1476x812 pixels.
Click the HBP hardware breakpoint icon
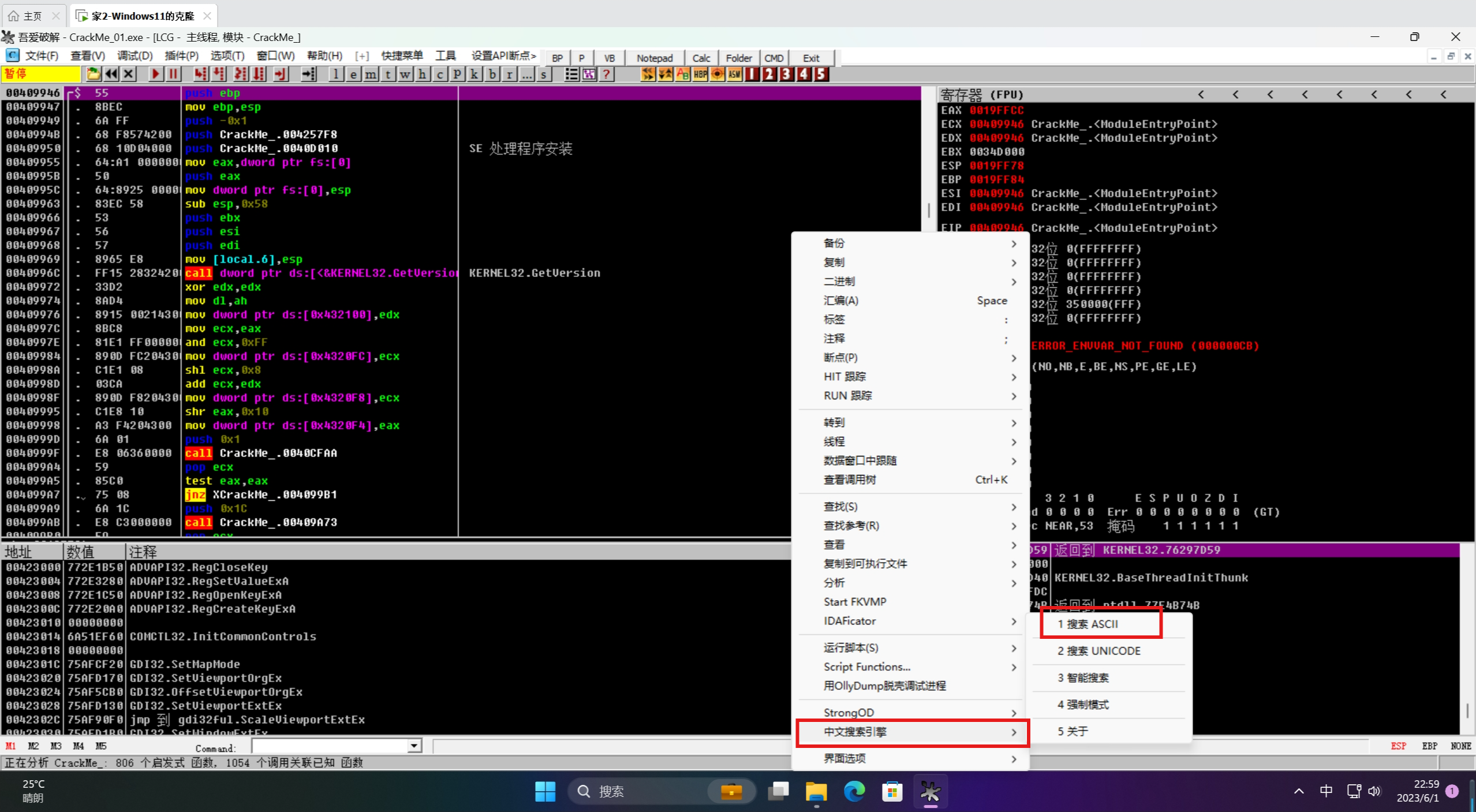point(700,74)
